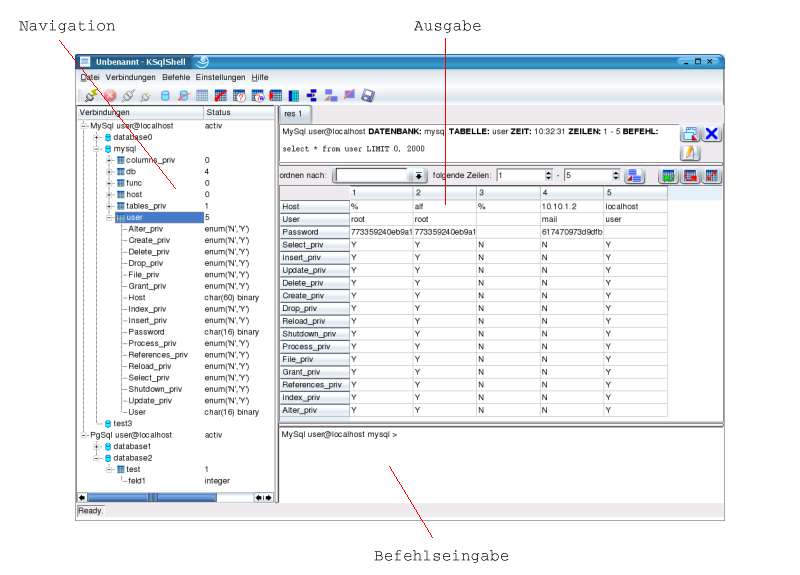Viewport: 800px width, 575px height.
Task: Click the first row number input field
Action: point(518,175)
